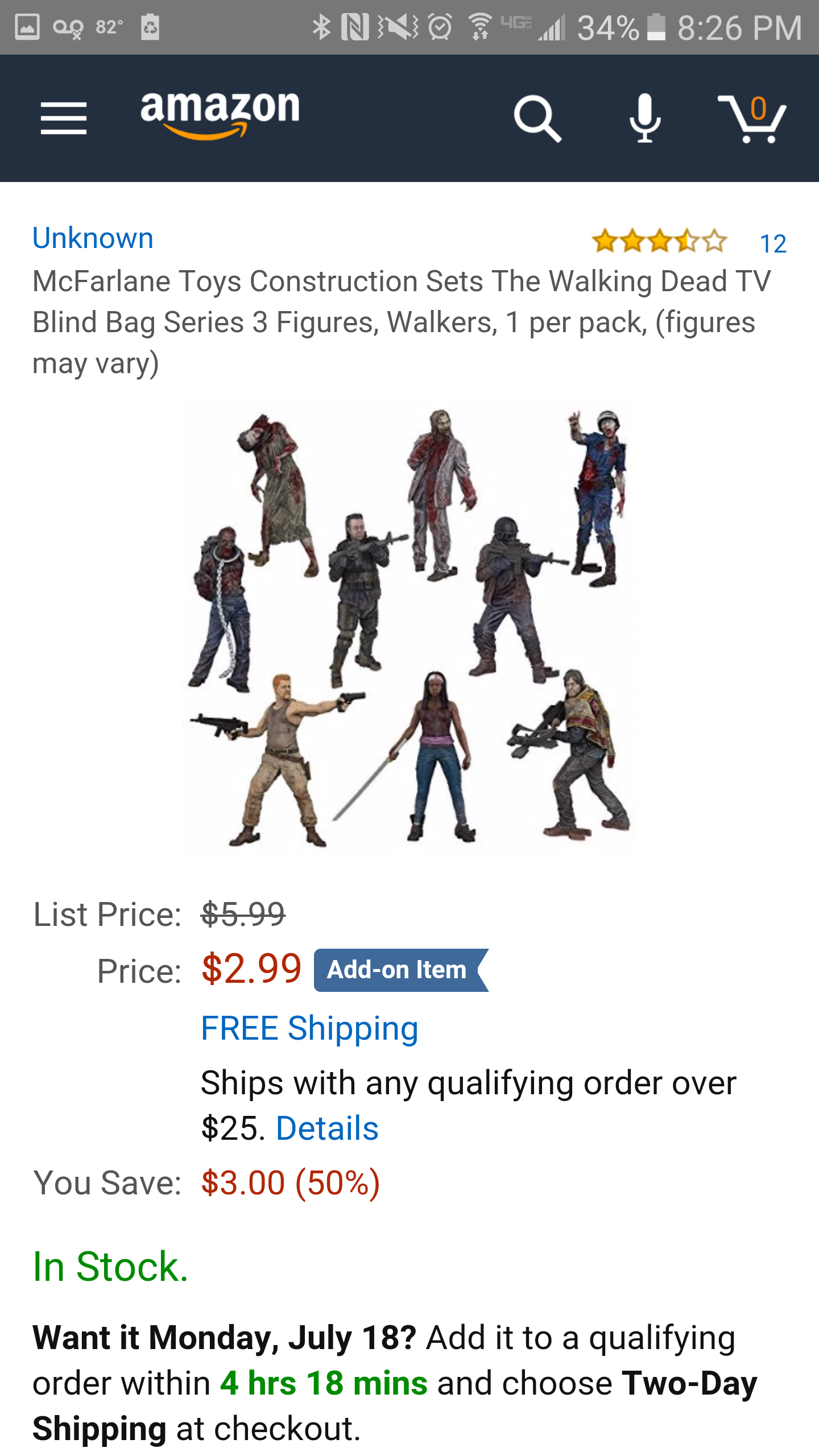Tap the voicemail notification icon
Image resolution: width=819 pixels, height=1456 pixels.
68,27
